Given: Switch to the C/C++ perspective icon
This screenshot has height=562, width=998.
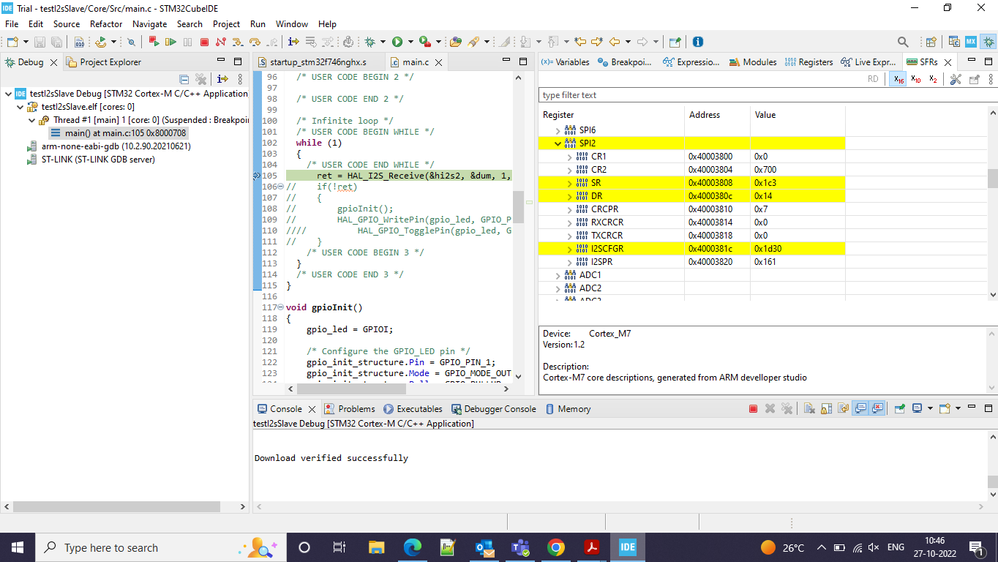Looking at the screenshot, I should (953, 42).
